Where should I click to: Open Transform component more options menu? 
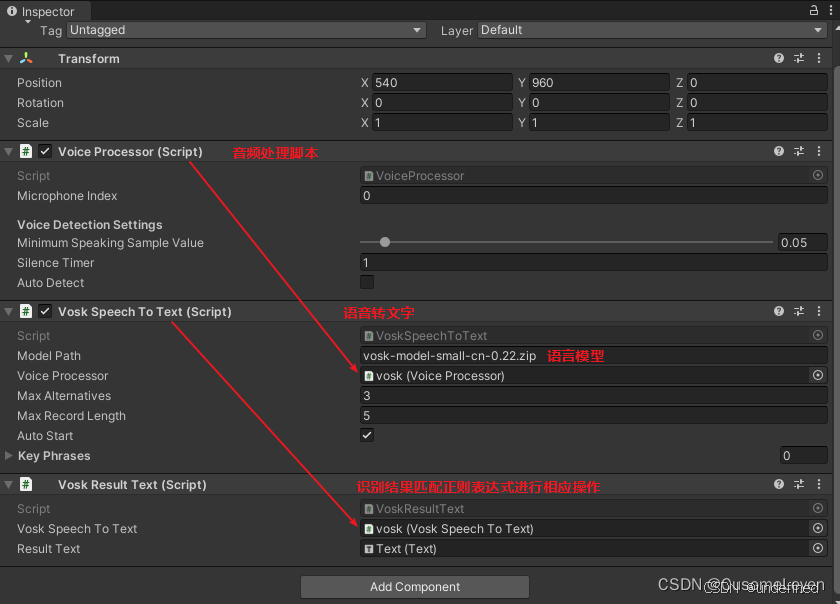(x=819, y=58)
